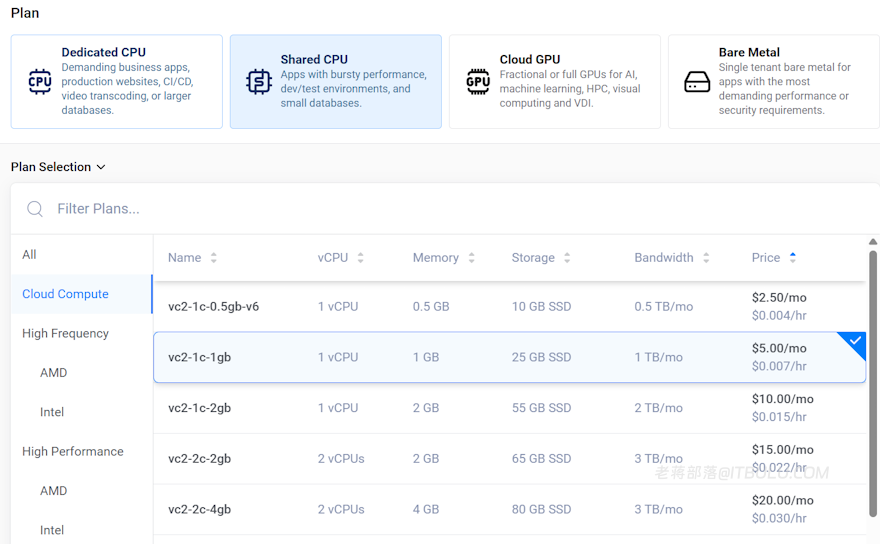Click the plan list vertical scrollbar
Image resolution: width=880 pixels, height=544 pixels.
tap(873, 383)
